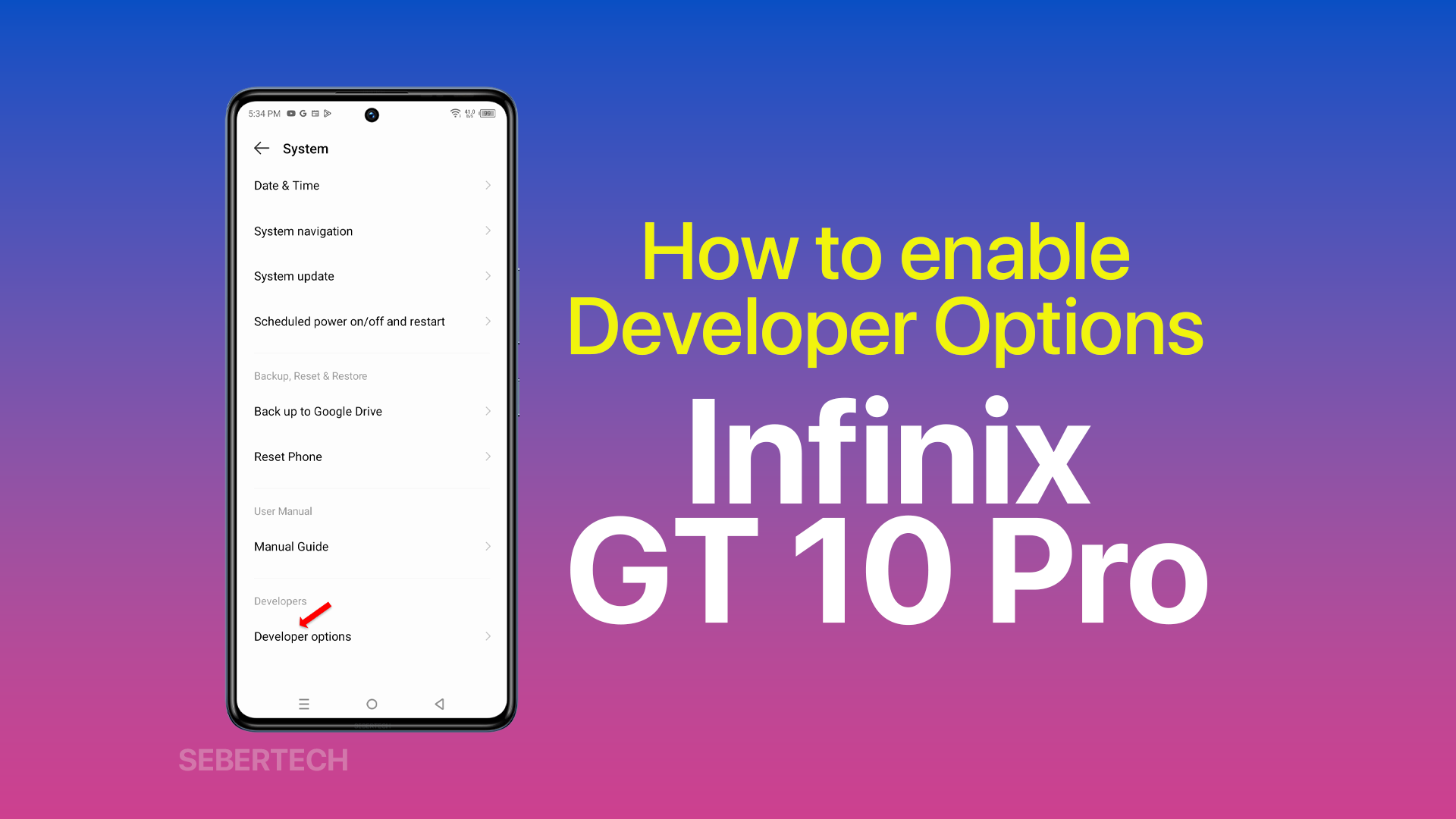This screenshot has width=1456, height=819.
Task: Open Reset Phone settings
Action: pyautogui.click(x=371, y=456)
